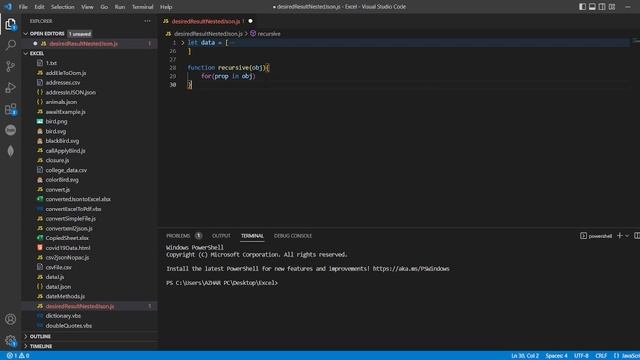Image resolution: width=640 pixels, height=360 pixels.
Task: Select the powershell terminal label
Action: tap(596, 236)
